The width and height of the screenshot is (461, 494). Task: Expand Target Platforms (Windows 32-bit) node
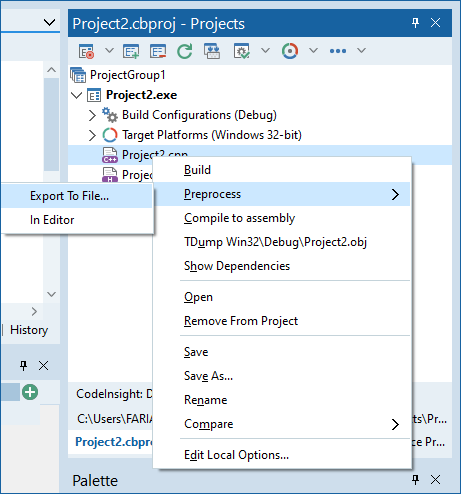click(x=92, y=135)
